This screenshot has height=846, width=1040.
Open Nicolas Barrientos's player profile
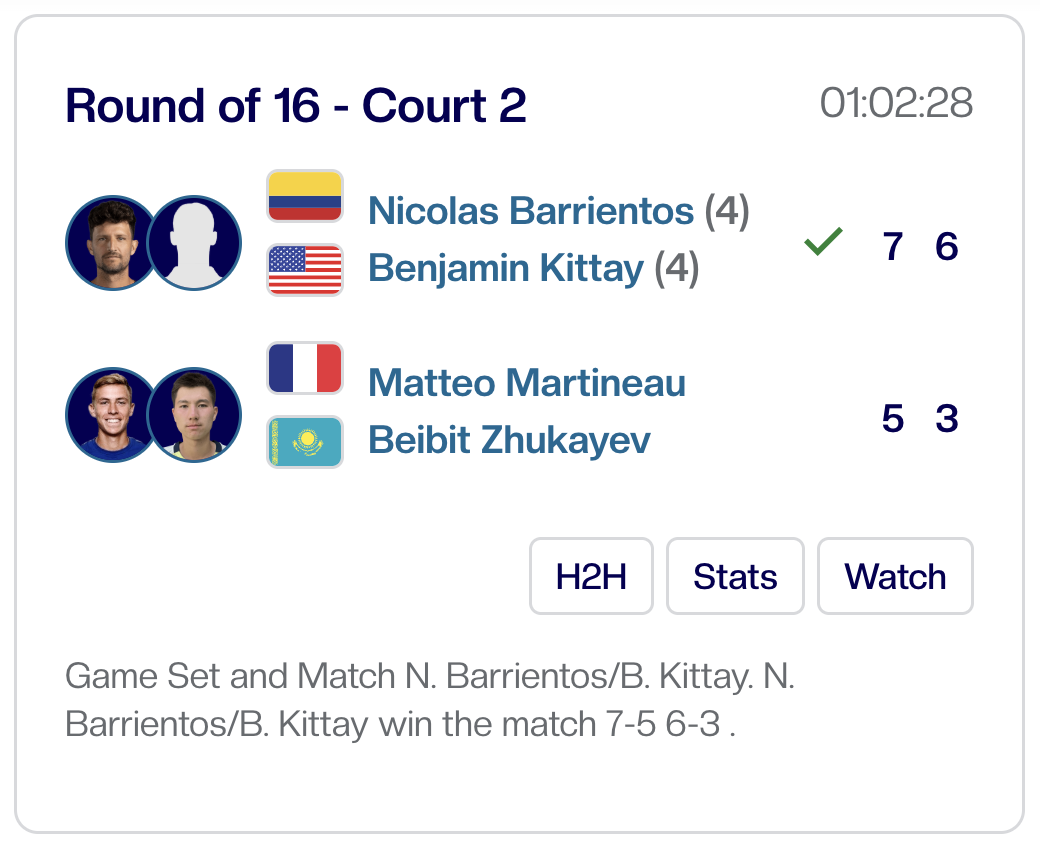click(x=531, y=211)
